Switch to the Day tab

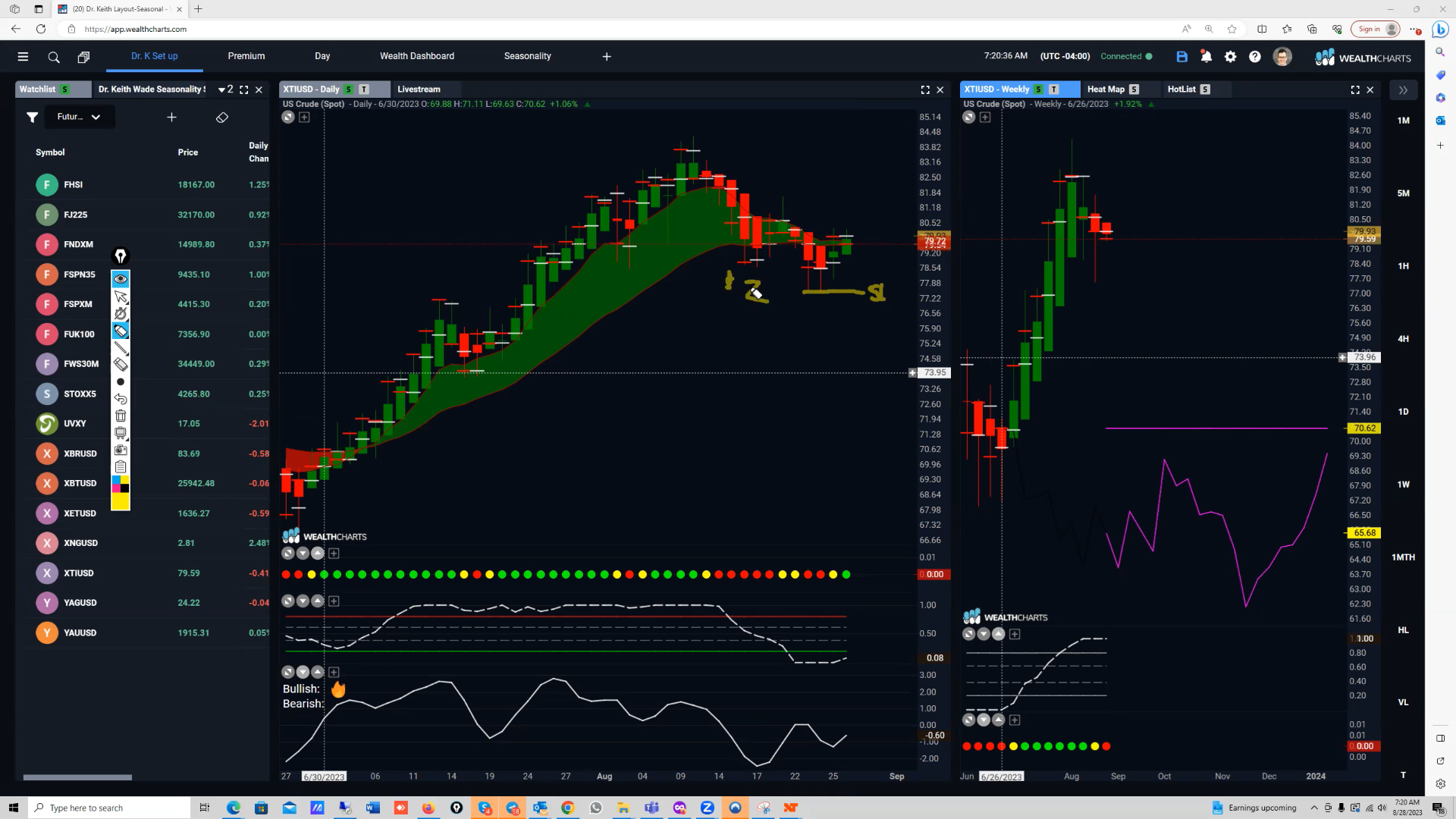(x=322, y=56)
